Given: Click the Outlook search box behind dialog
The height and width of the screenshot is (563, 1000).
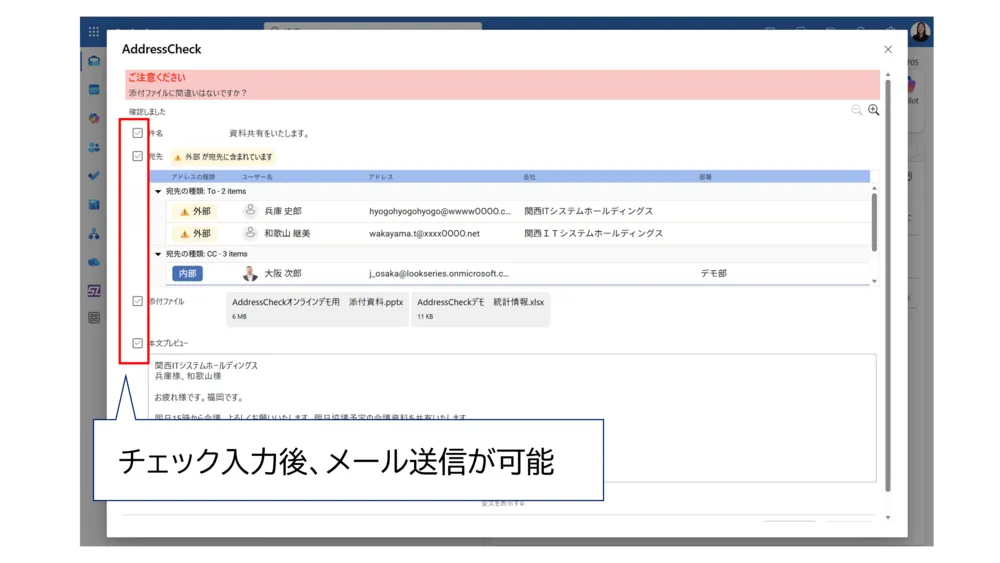Looking at the screenshot, I should coord(373,27).
